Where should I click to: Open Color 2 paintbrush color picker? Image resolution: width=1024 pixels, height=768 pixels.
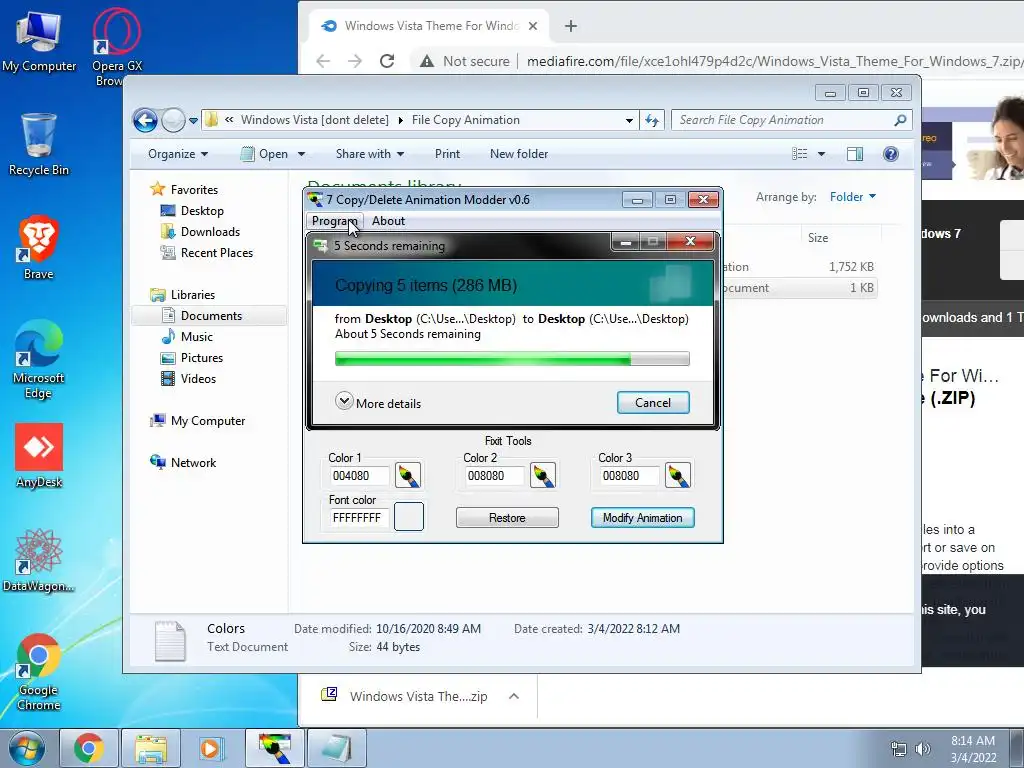click(543, 475)
